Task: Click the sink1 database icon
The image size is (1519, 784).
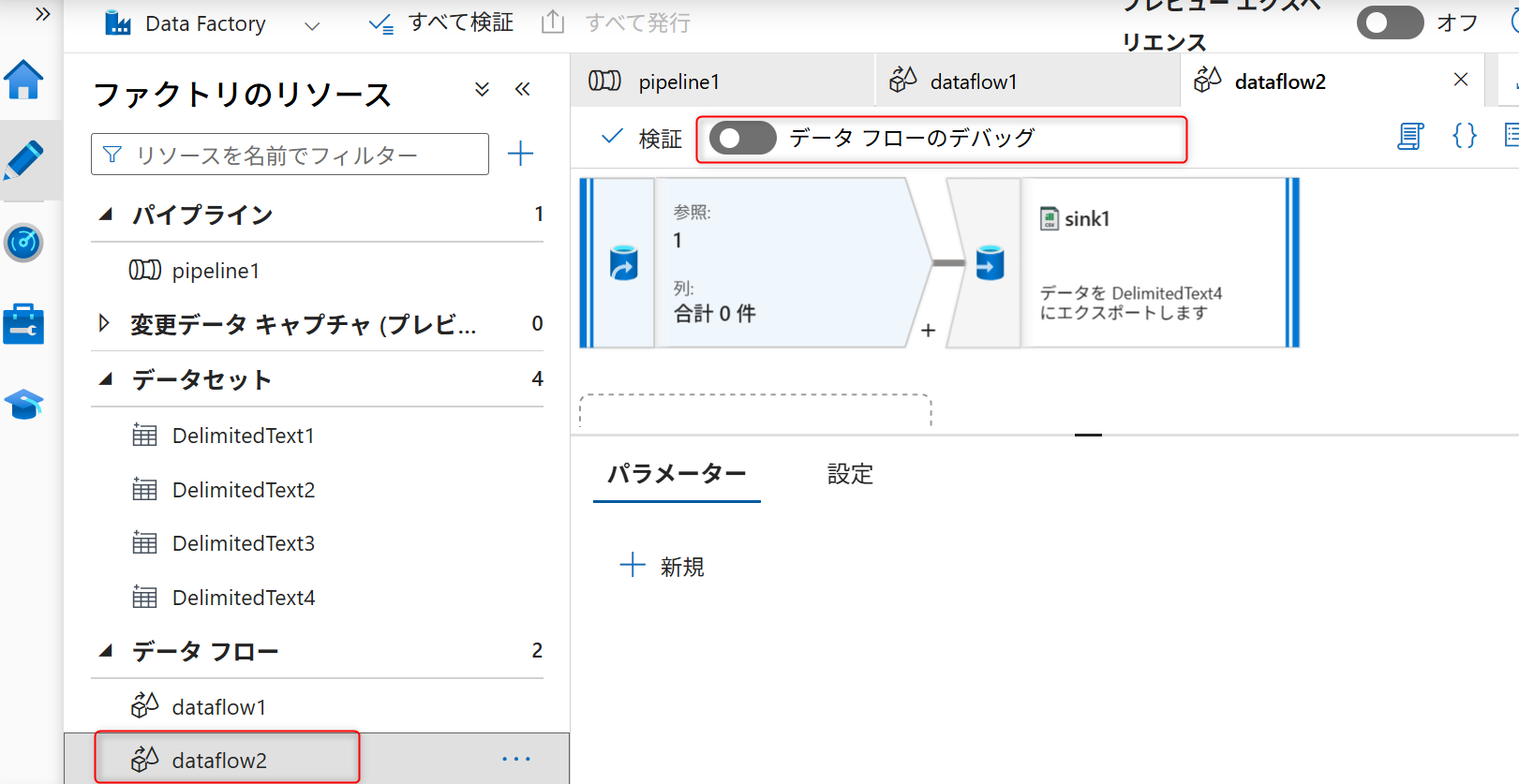Action: click(990, 263)
